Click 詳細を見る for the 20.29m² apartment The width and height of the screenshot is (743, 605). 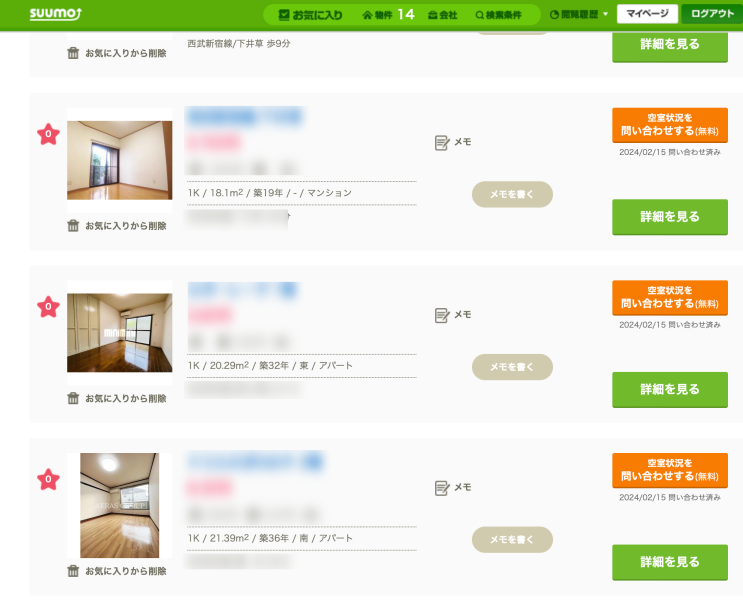[670, 389]
